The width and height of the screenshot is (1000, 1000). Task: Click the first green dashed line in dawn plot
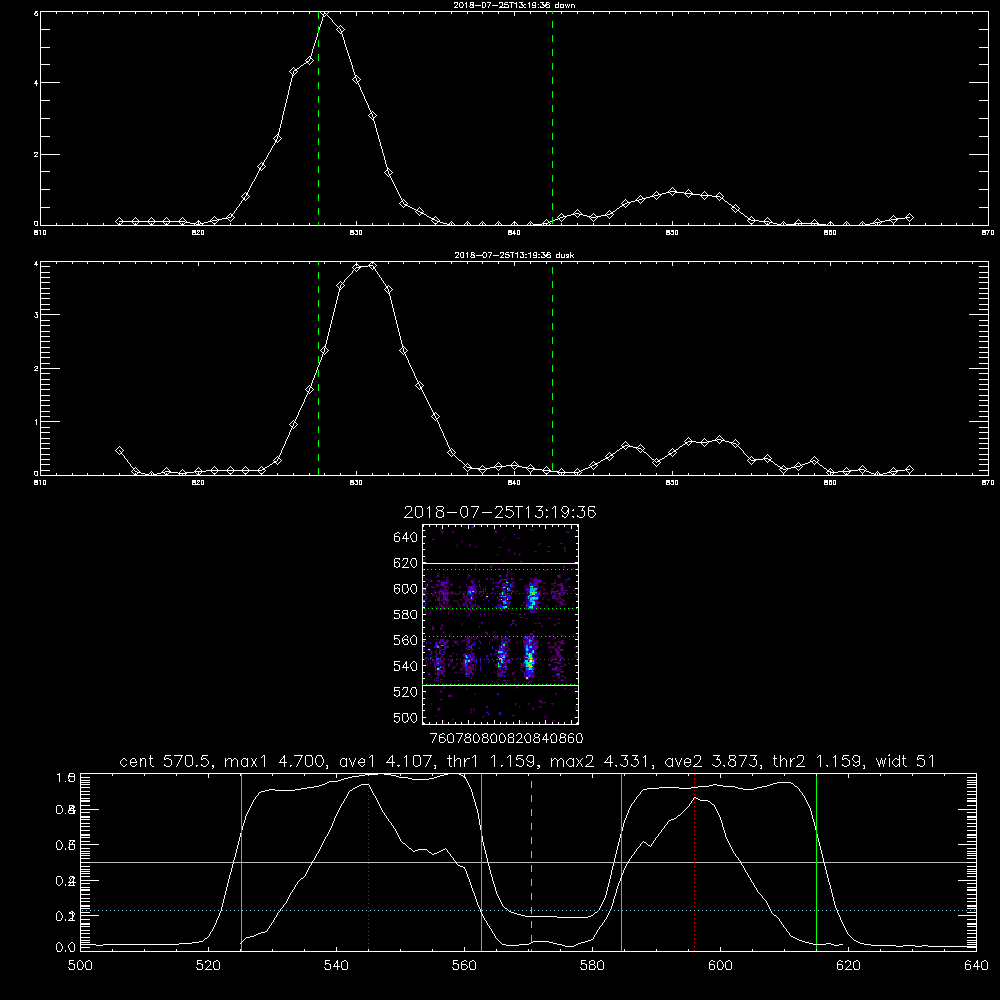(x=318, y=121)
